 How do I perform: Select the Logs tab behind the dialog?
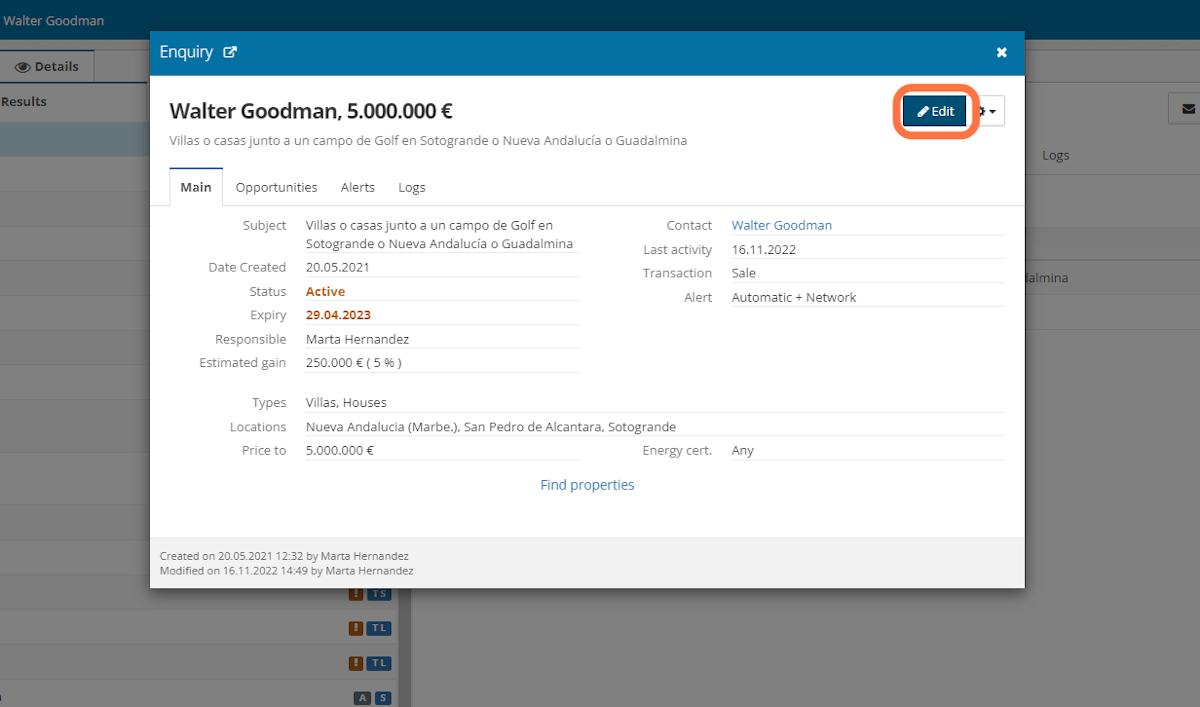pos(1055,155)
